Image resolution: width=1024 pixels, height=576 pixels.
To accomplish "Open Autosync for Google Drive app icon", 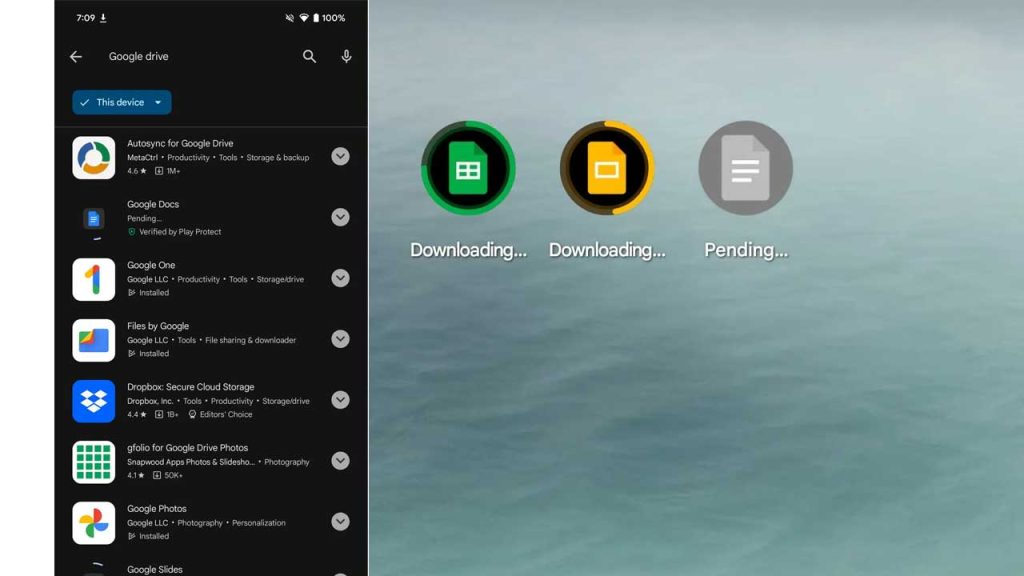I will (93, 157).
